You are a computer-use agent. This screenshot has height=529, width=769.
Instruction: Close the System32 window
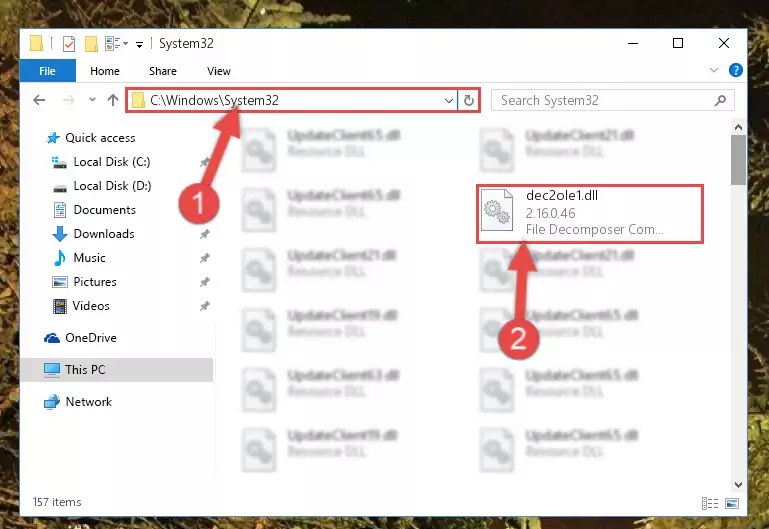point(723,44)
